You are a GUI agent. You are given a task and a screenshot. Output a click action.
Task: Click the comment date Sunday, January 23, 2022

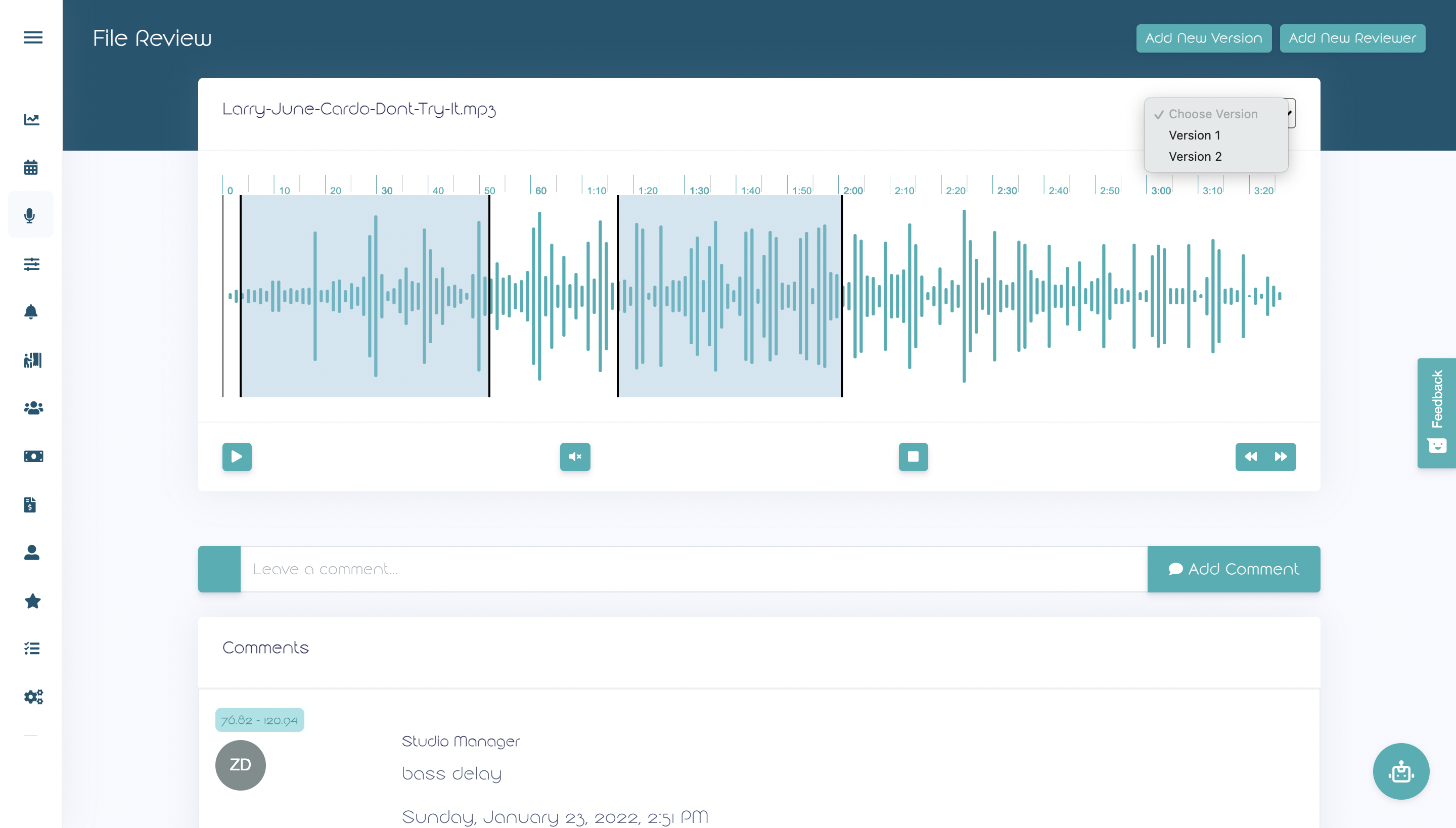pyautogui.click(x=555, y=817)
